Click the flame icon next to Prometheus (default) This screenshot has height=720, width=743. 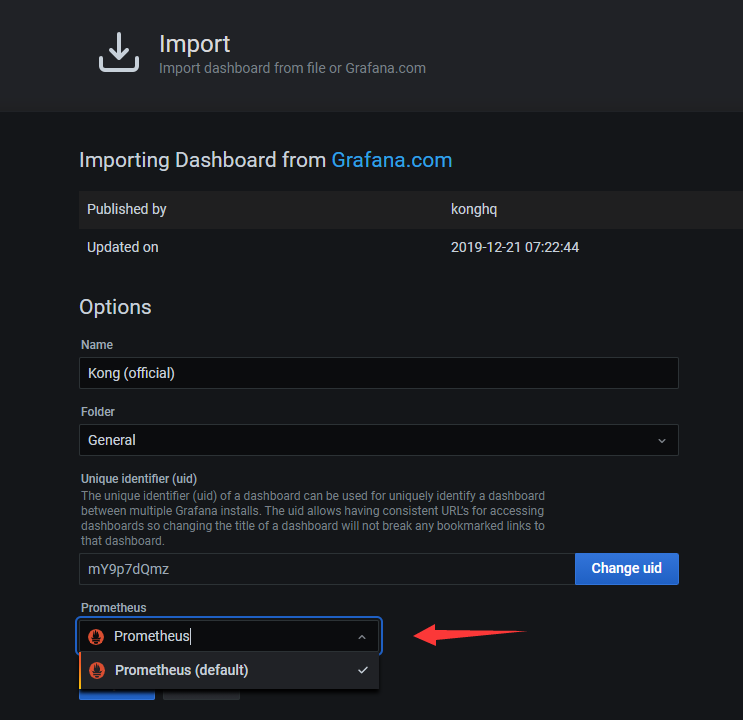tap(97, 670)
